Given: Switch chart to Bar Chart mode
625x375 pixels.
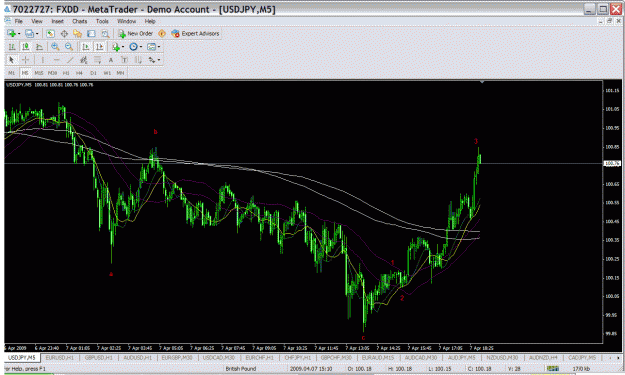Looking at the screenshot, I should click(12, 47).
